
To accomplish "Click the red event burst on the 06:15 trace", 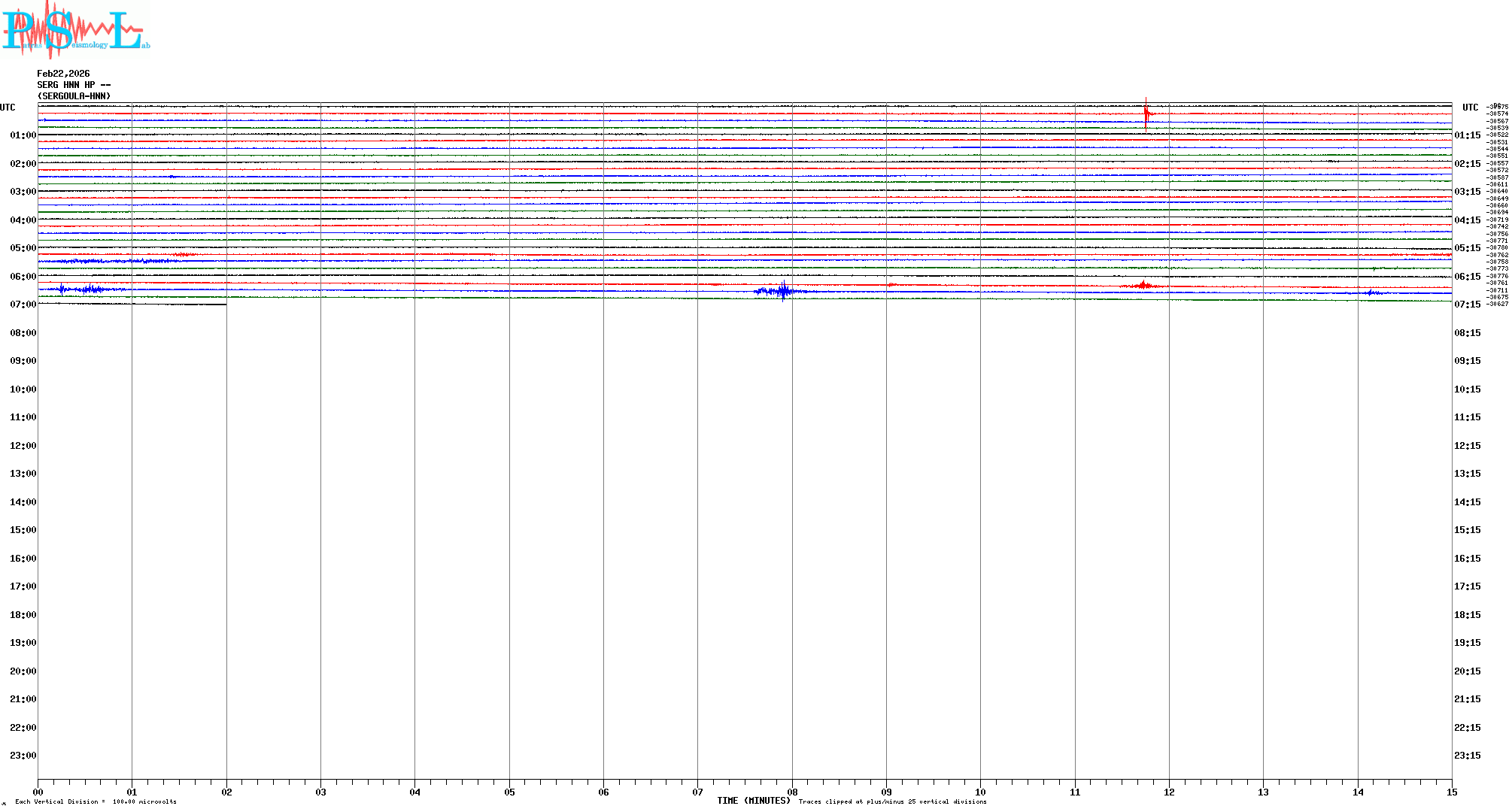I will click(x=1143, y=285).
